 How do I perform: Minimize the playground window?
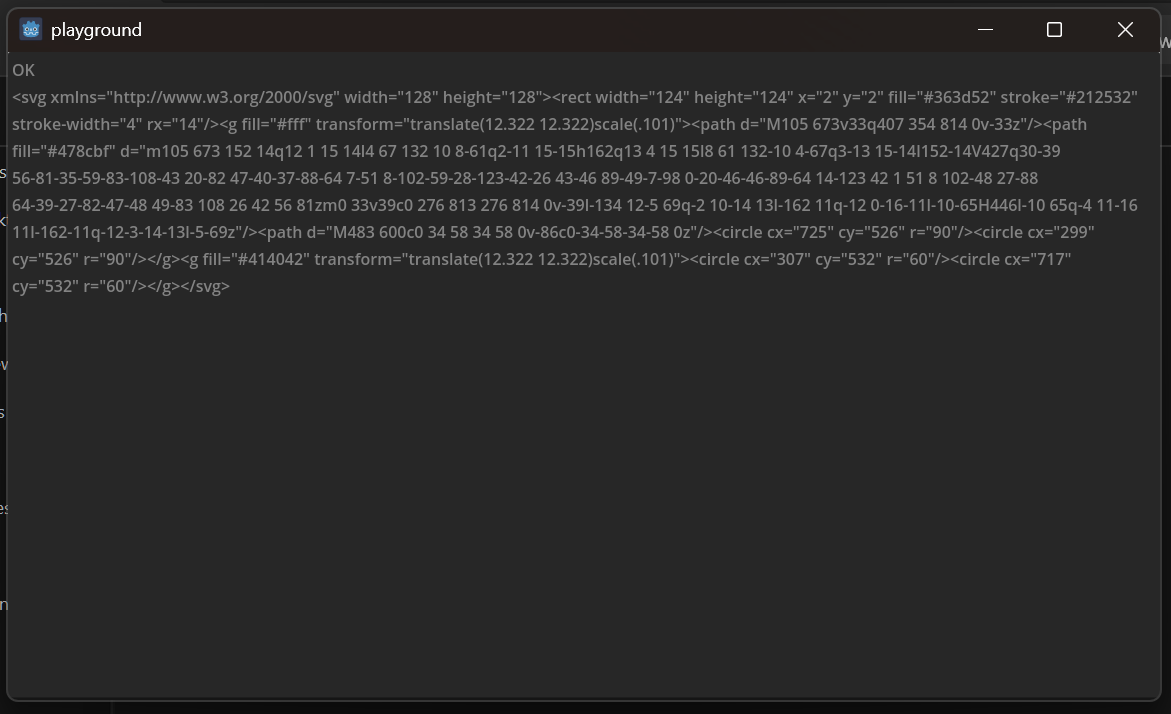pyautogui.click(x=985, y=29)
